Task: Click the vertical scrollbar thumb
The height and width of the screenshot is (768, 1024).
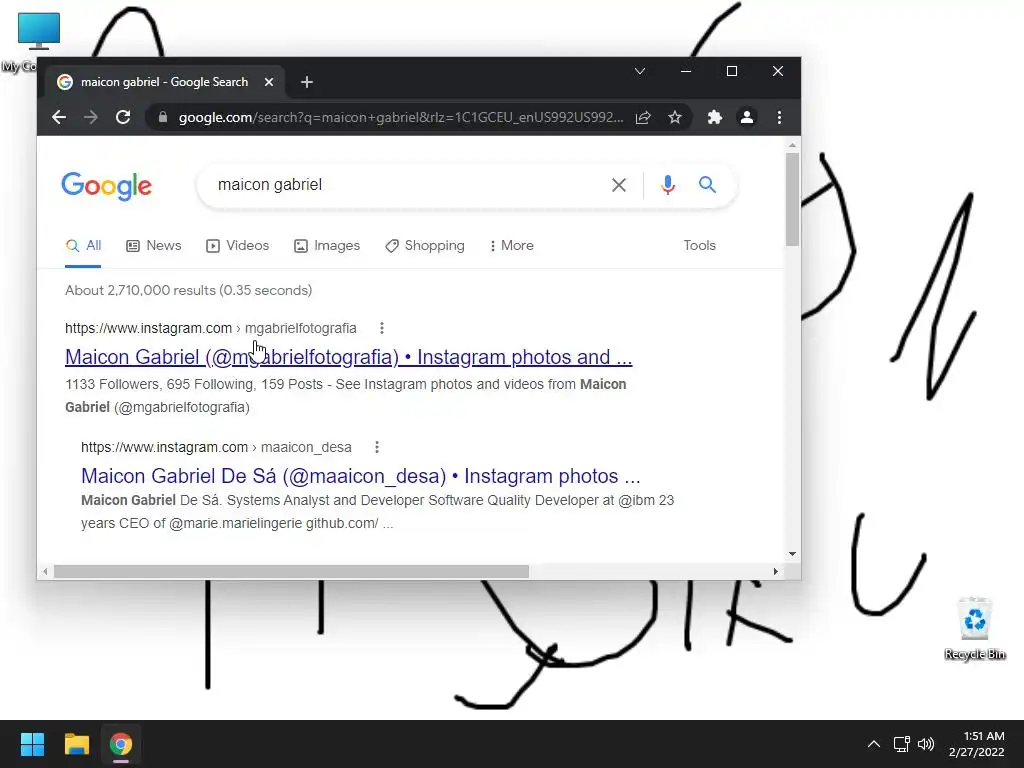Action: 792,199
